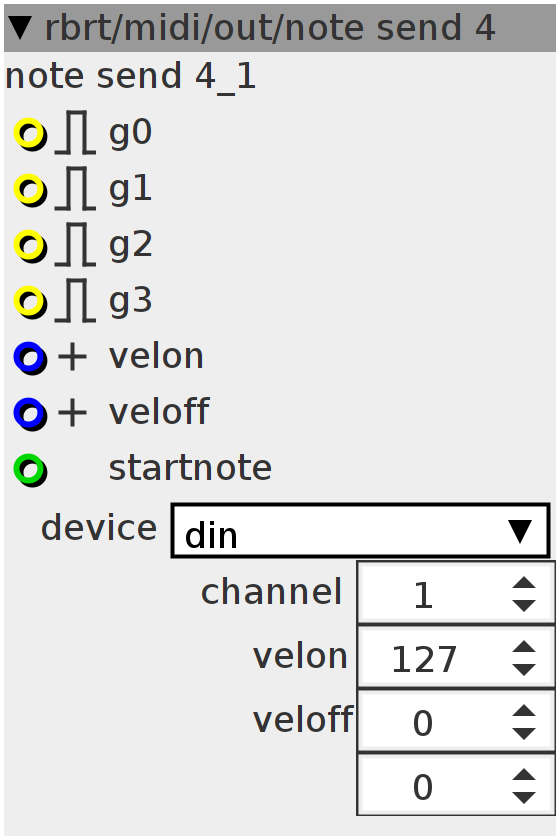Click the blue veloff inlet port
Viewport: 560px width, 840px height.
(x=30, y=414)
